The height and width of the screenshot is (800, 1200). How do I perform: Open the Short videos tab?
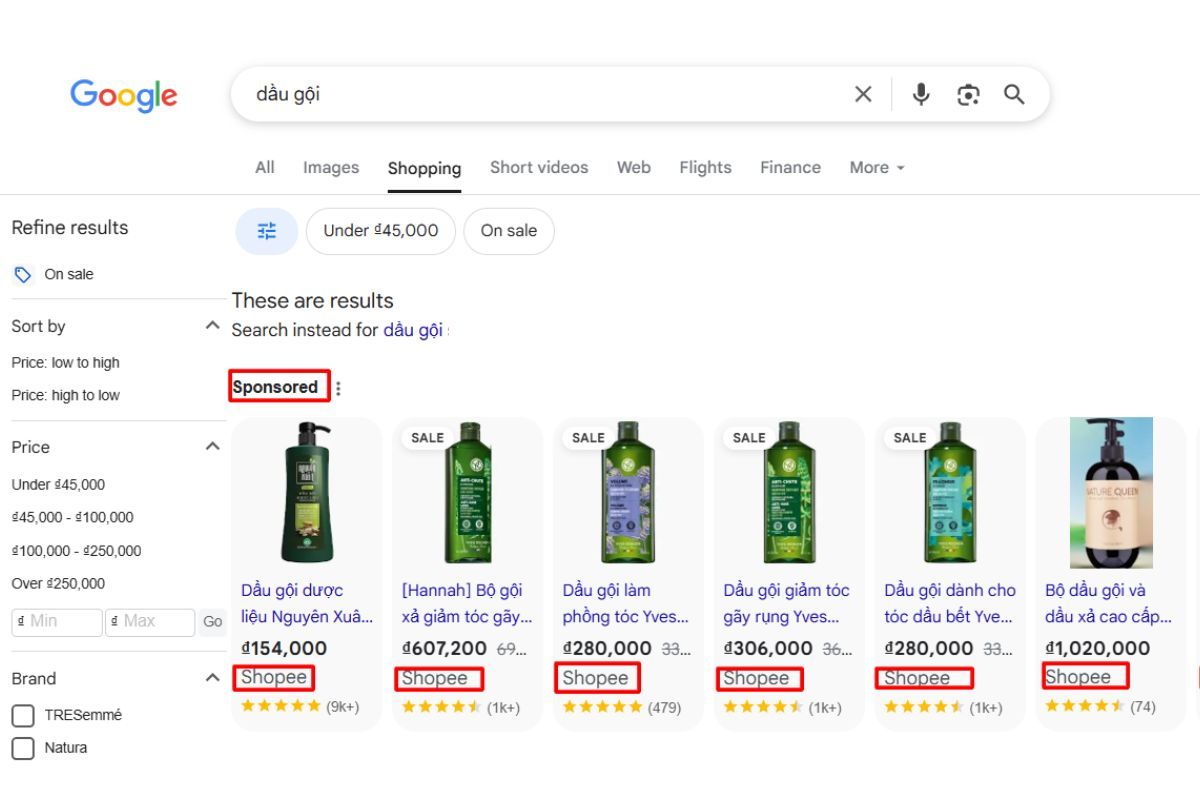539,167
